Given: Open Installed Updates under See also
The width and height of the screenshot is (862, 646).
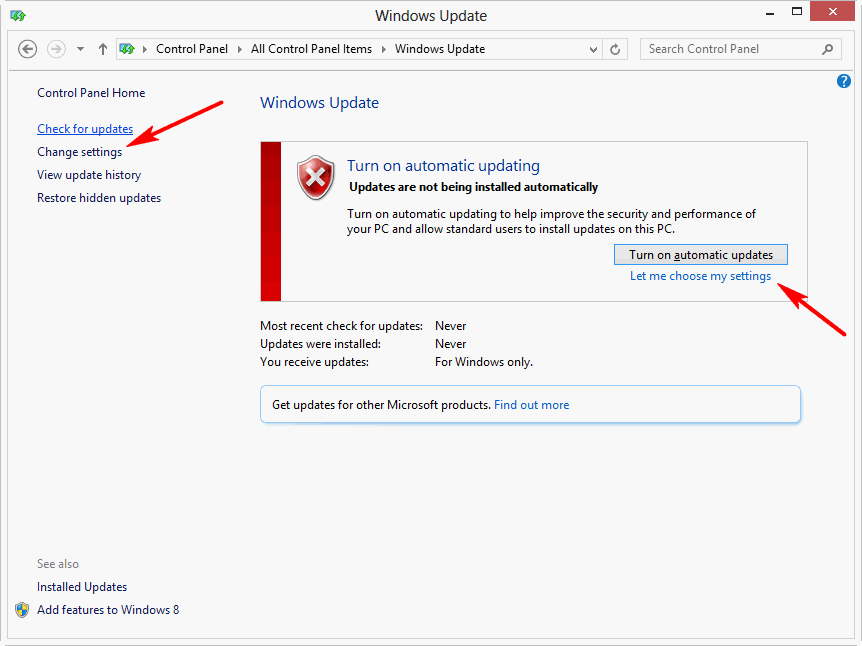Looking at the screenshot, I should click(82, 587).
